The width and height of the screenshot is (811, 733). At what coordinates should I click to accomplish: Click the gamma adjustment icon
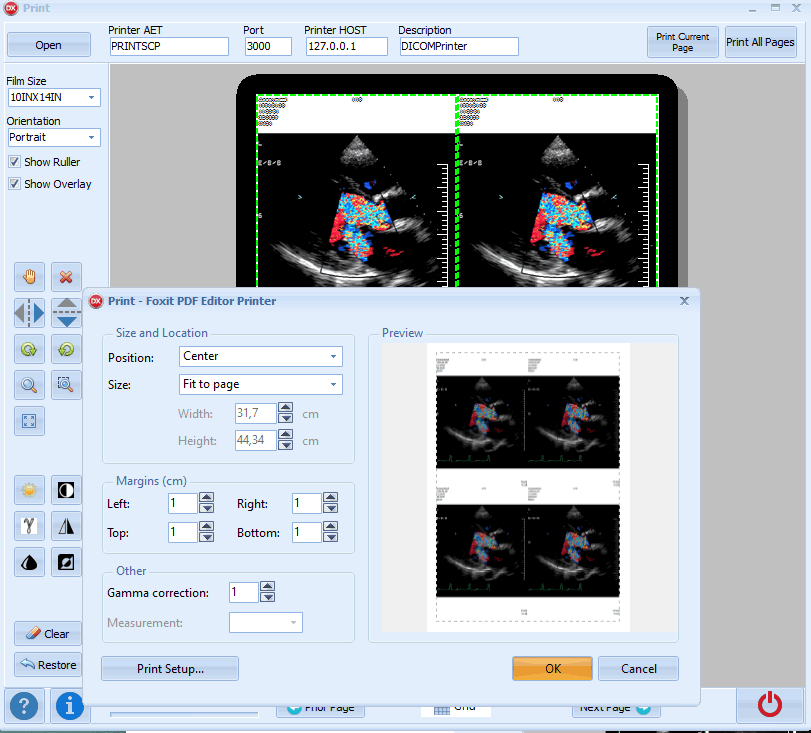[30, 526]
